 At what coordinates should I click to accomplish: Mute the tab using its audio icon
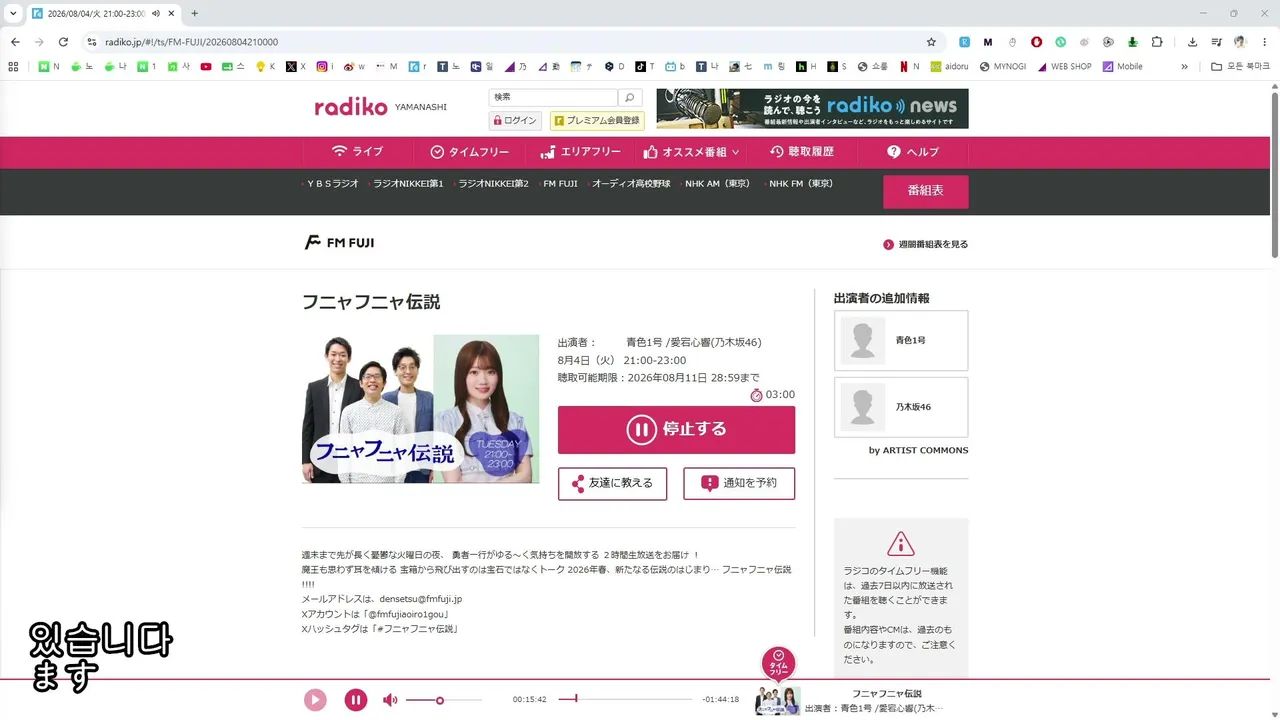(156, 13)
